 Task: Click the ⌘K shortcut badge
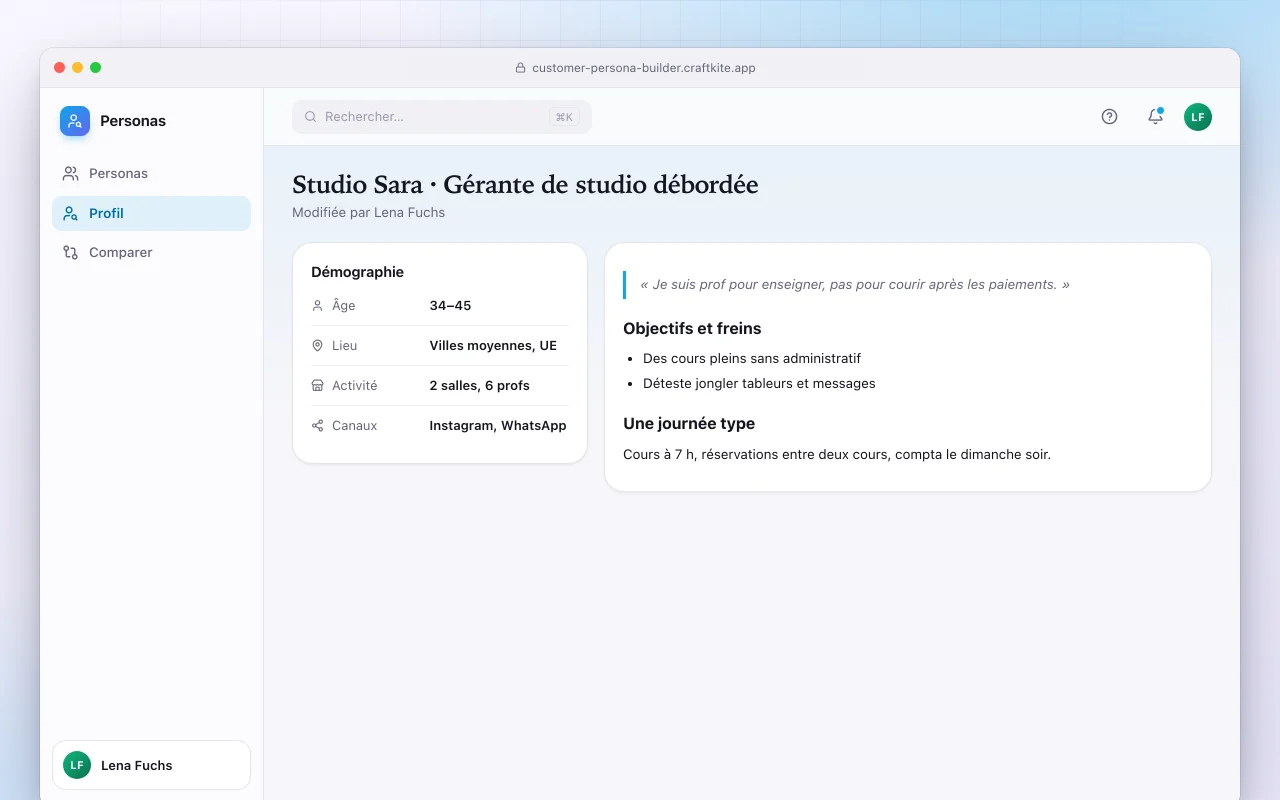click(x=564, y=117)
